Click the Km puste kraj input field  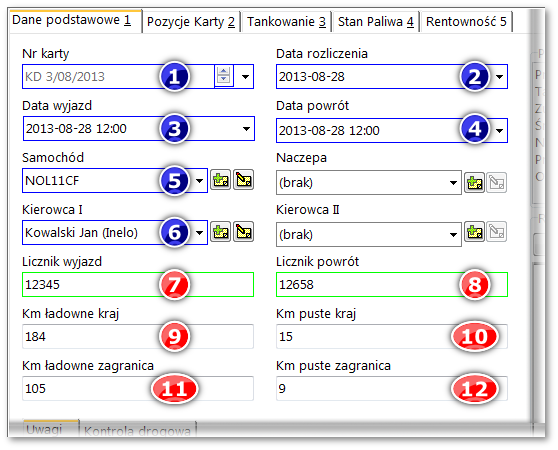[392, 337]
